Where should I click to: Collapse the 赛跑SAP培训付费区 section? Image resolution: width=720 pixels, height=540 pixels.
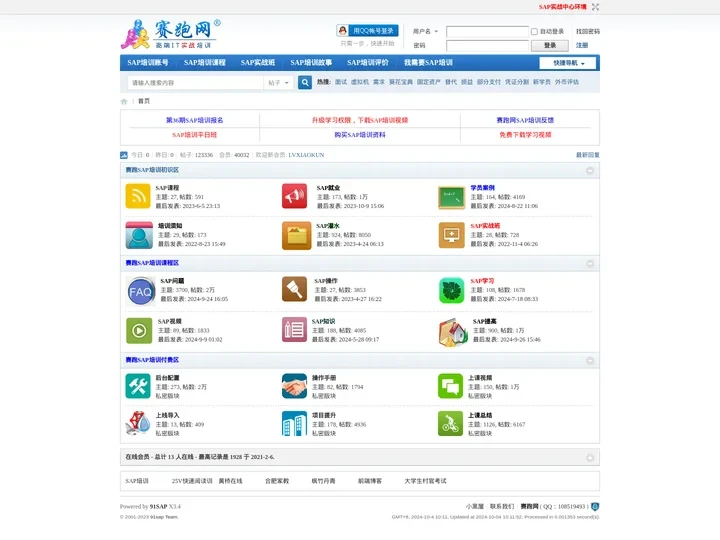coord(590,360)
